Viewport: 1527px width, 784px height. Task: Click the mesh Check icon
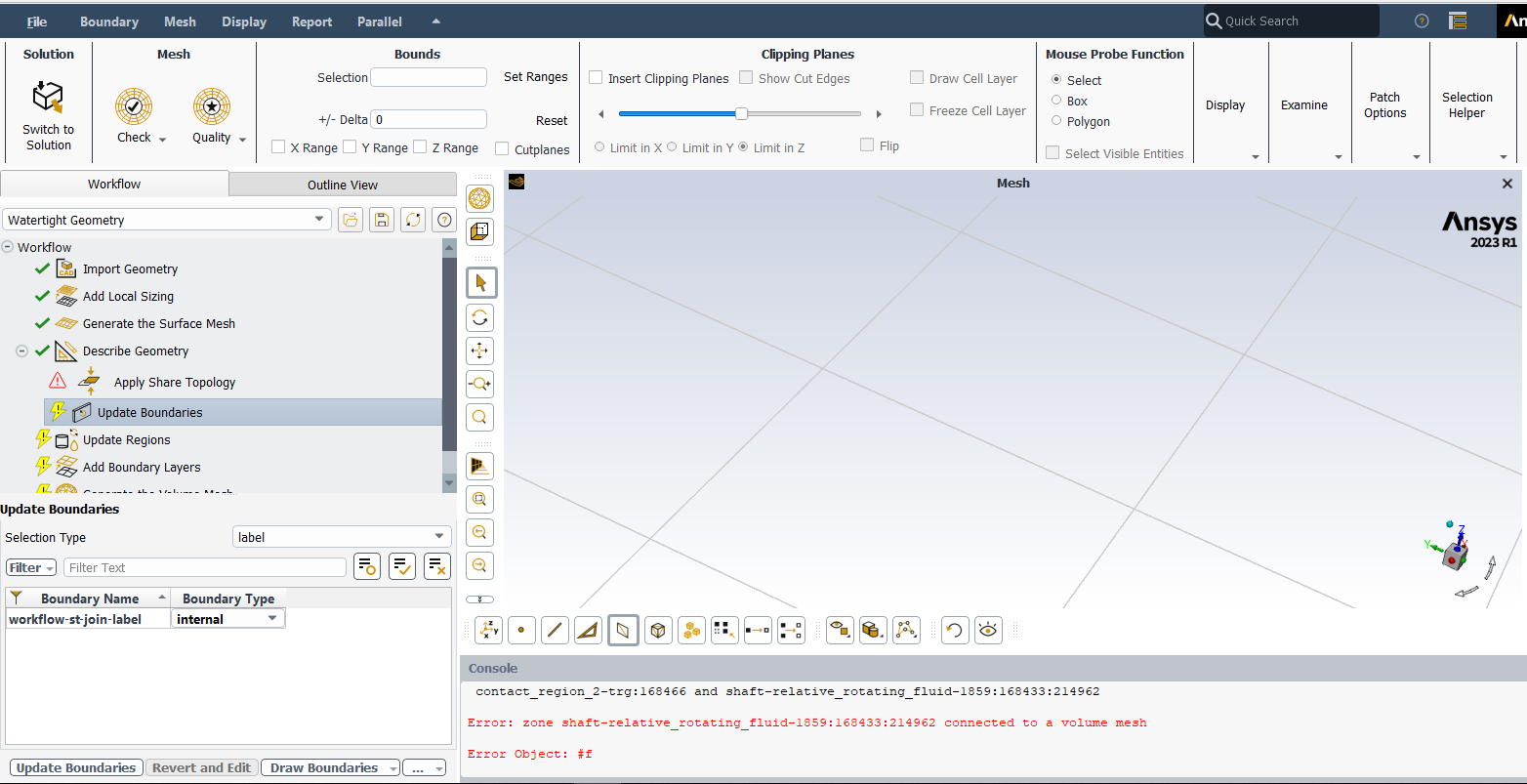point(134,106)
